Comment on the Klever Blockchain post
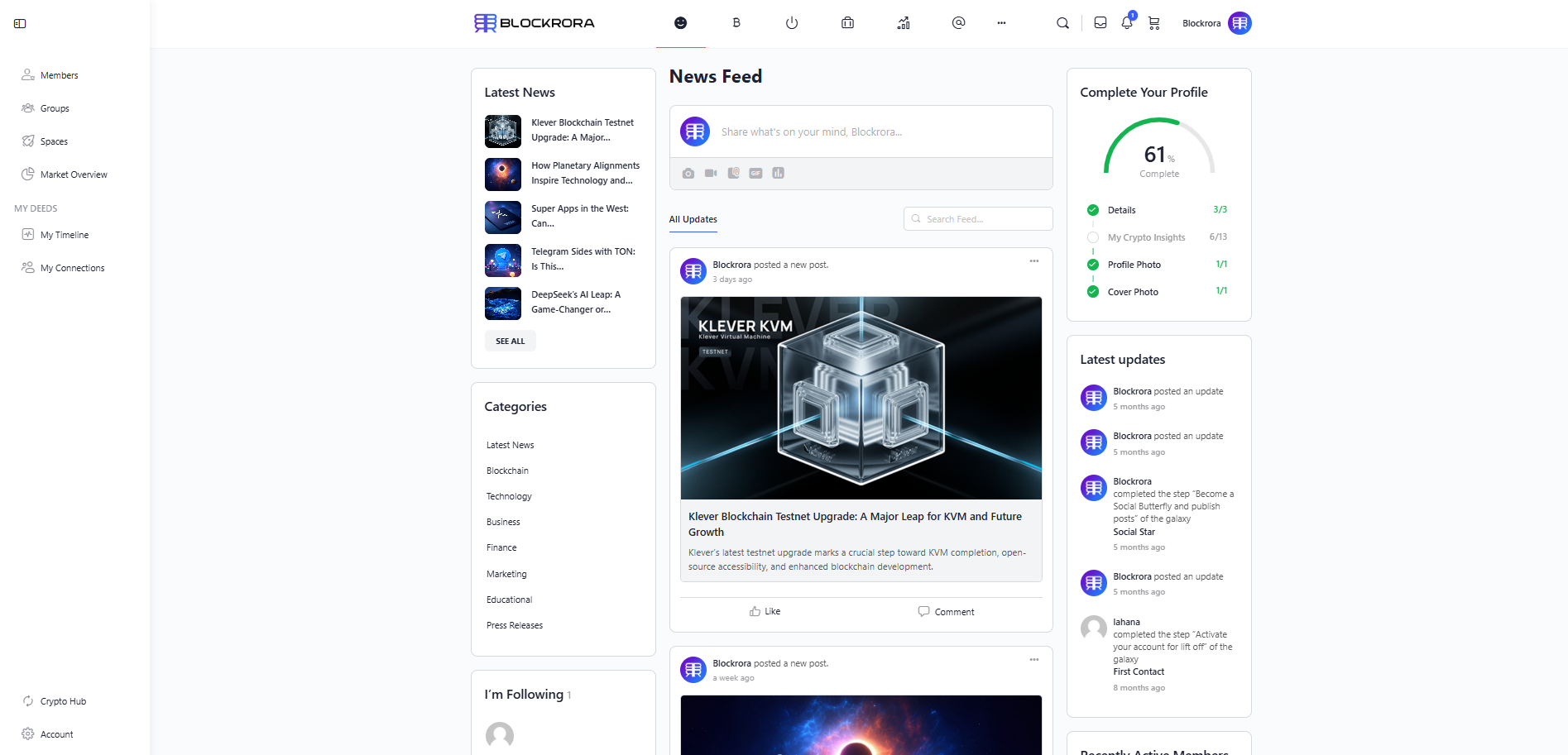This screenshot has width=1568, height=755. tap(946, 612)
